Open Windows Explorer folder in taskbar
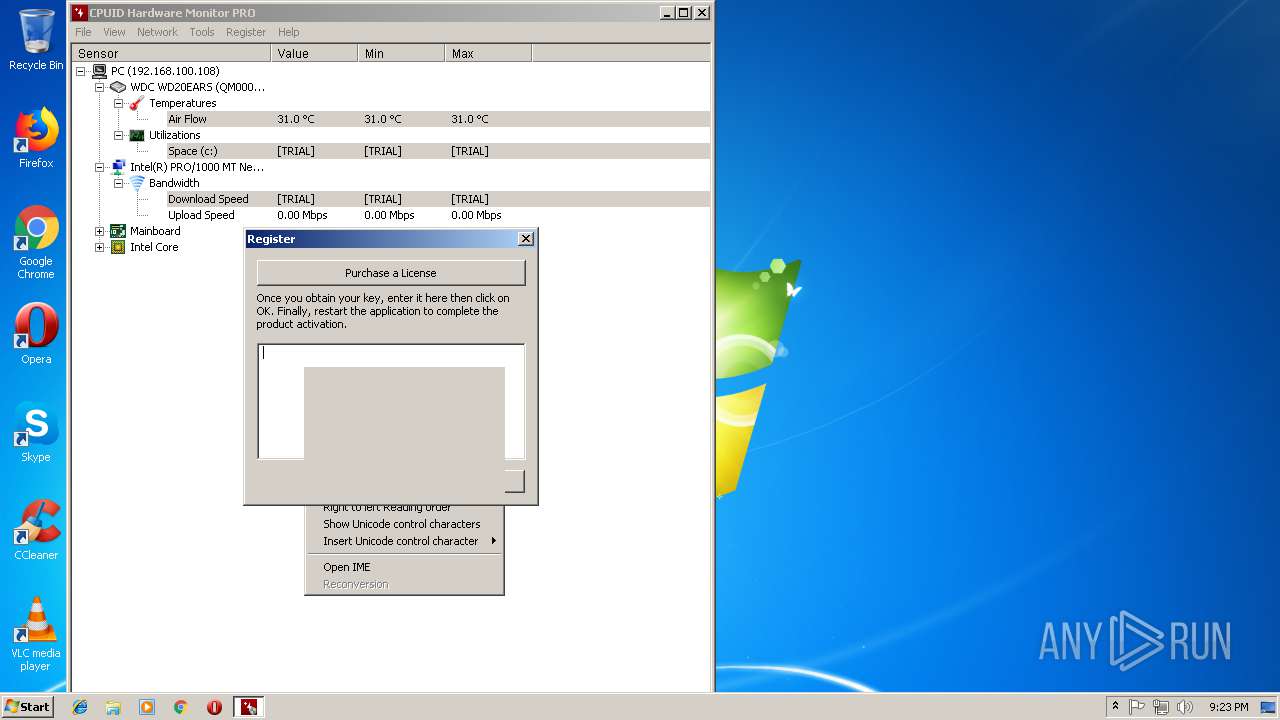Screen dimensions: 1280x720 [x=113, y=707]
